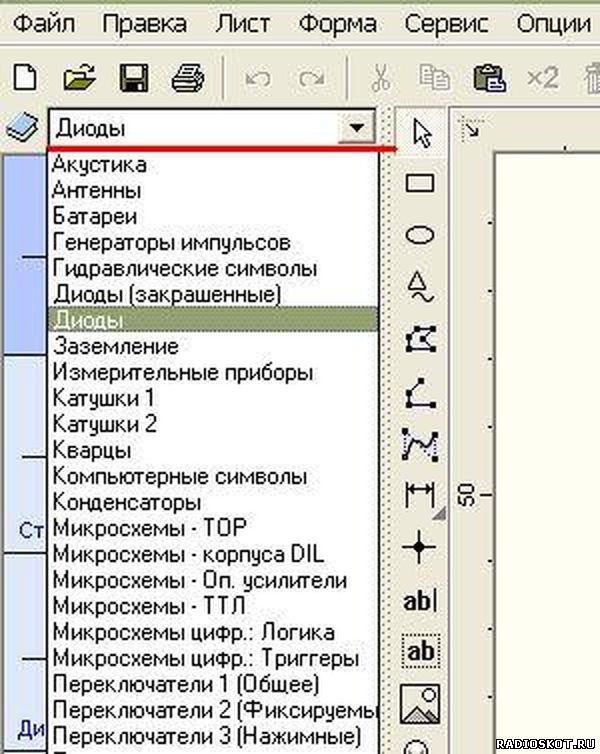Choose Микросхемы - корпуса DIL
This screenshot has height=754, width=600.
213,554
